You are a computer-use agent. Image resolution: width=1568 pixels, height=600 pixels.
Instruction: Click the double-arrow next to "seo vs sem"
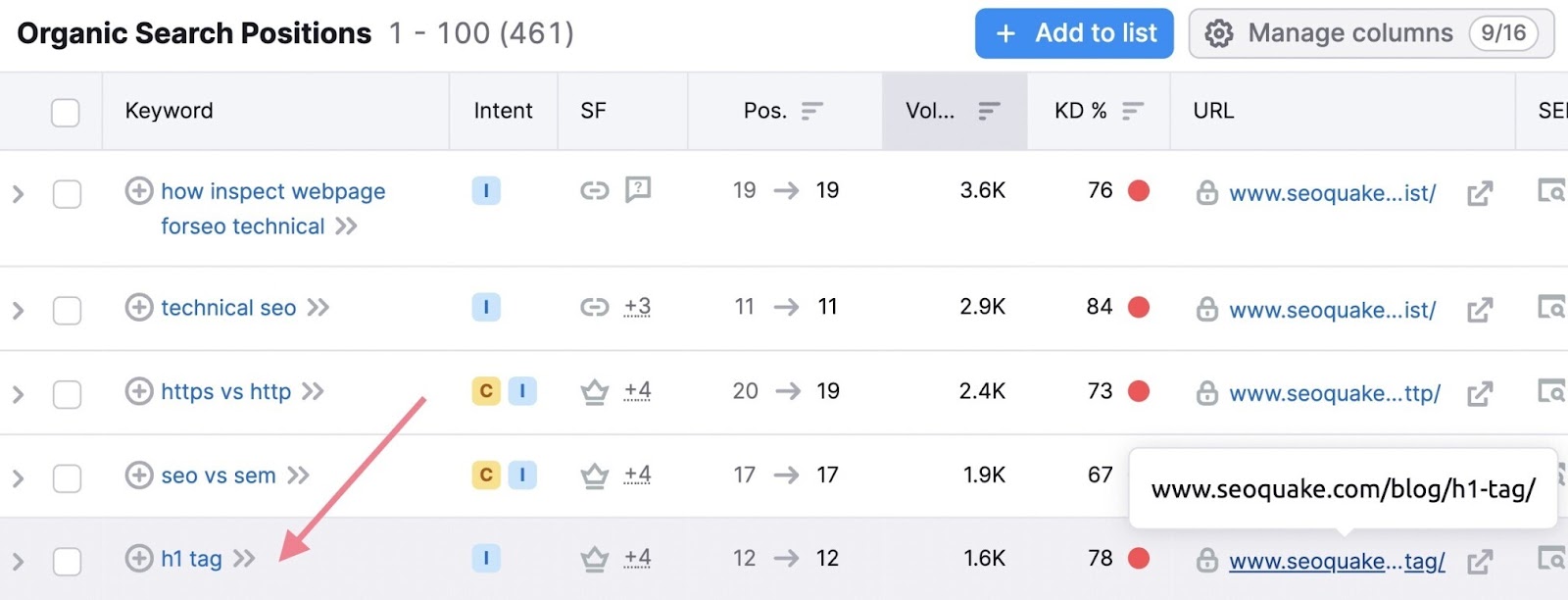tap(297, 475)
